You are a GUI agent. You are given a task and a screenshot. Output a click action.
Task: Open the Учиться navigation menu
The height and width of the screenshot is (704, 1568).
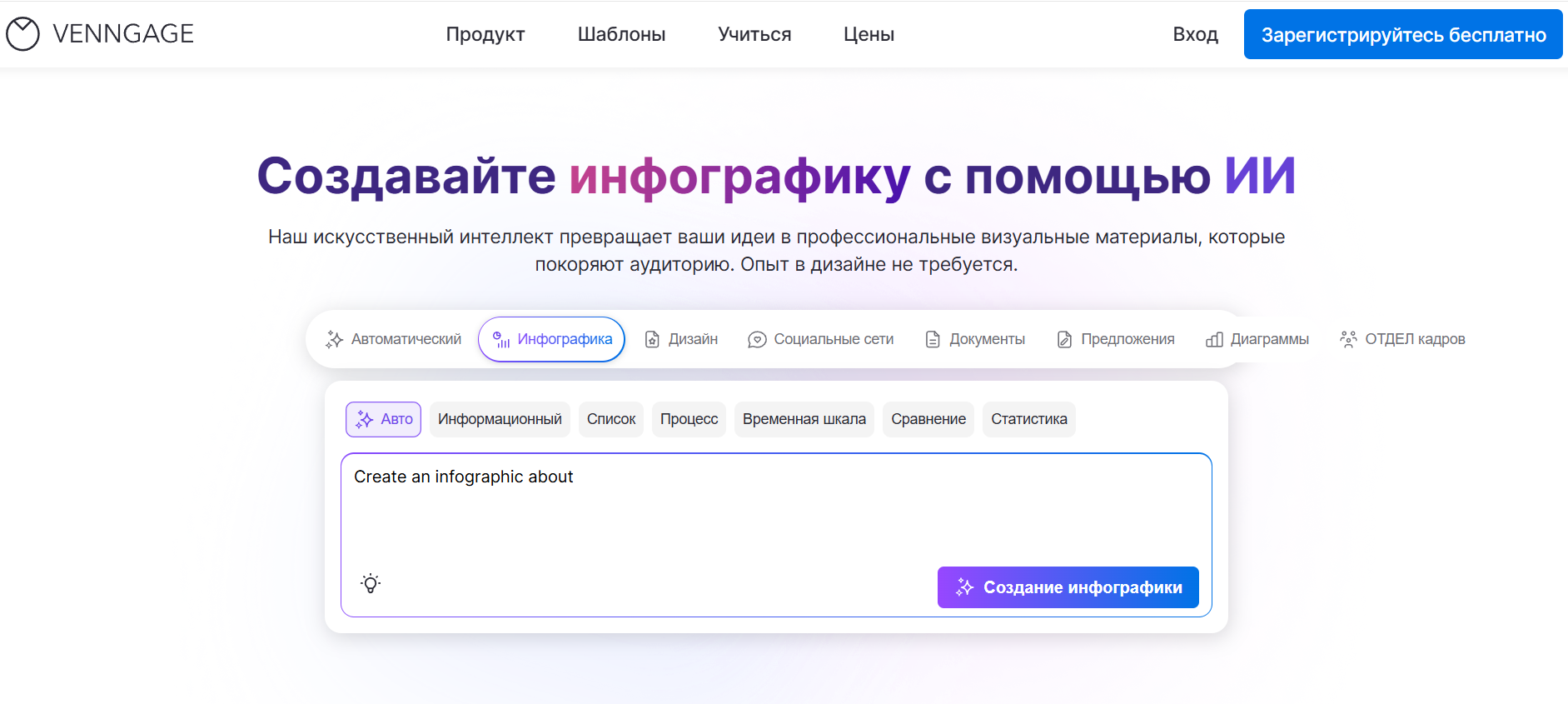coord(754,34)
